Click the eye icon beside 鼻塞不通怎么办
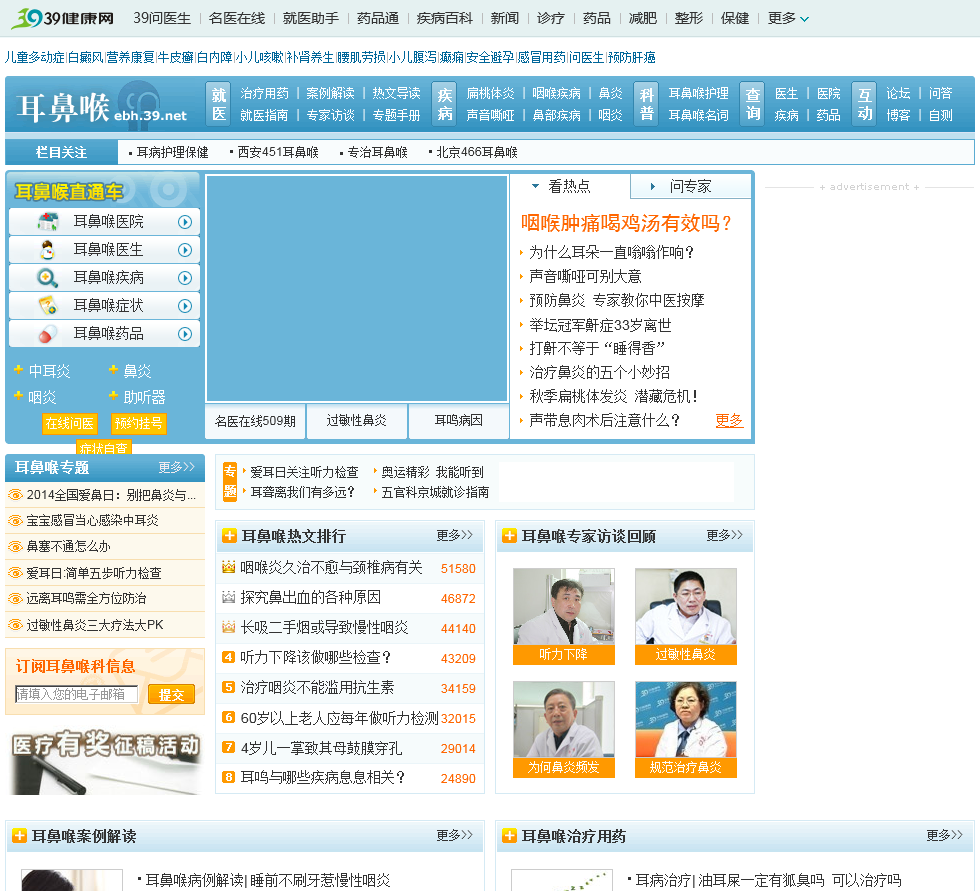The width and height of the screenshot is (980, 891). click(x=15, y=547)
